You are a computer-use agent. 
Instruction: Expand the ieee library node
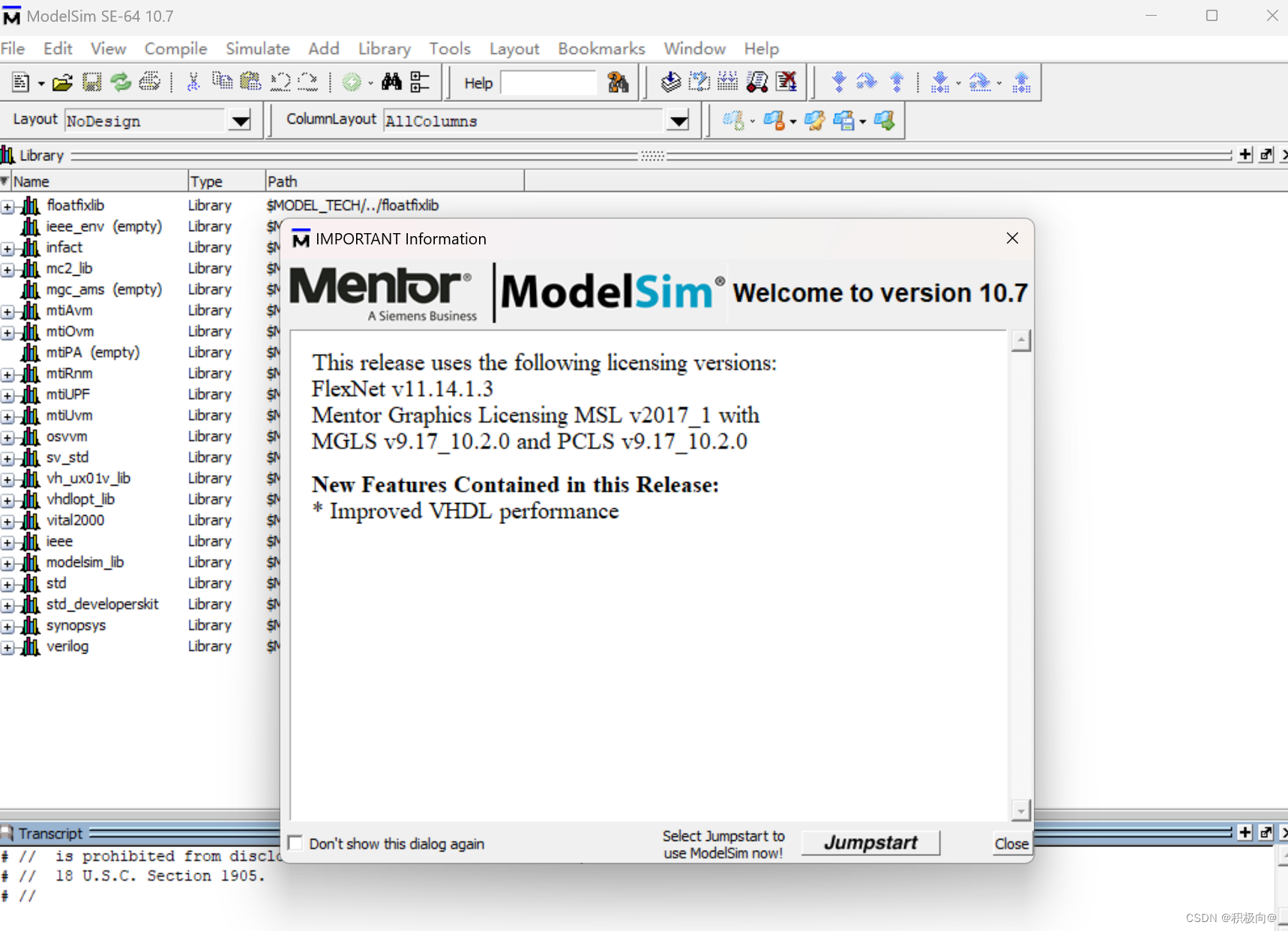click(7, 542)
